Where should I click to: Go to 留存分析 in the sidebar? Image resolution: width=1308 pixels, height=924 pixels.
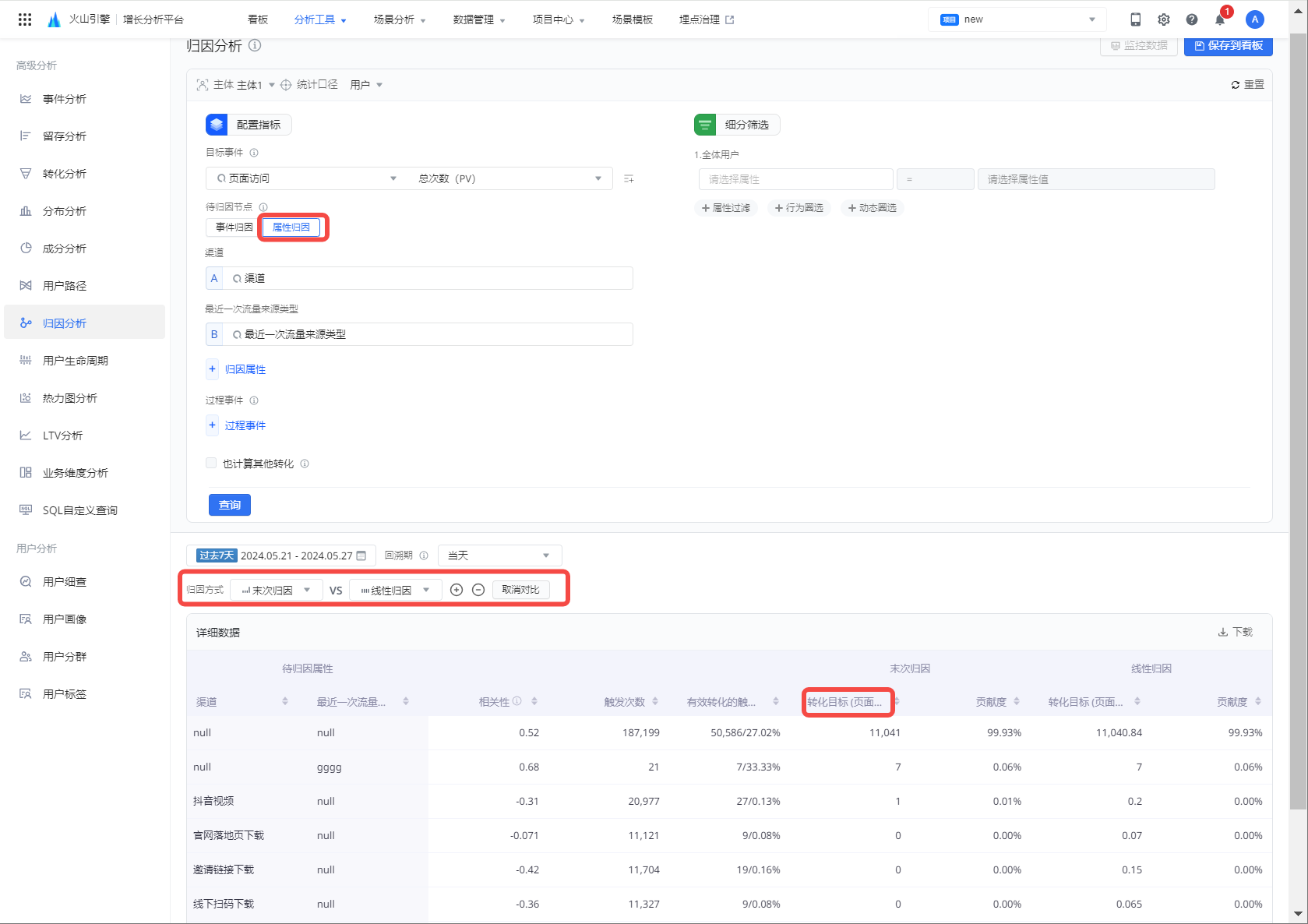click(x=84, y=136)
